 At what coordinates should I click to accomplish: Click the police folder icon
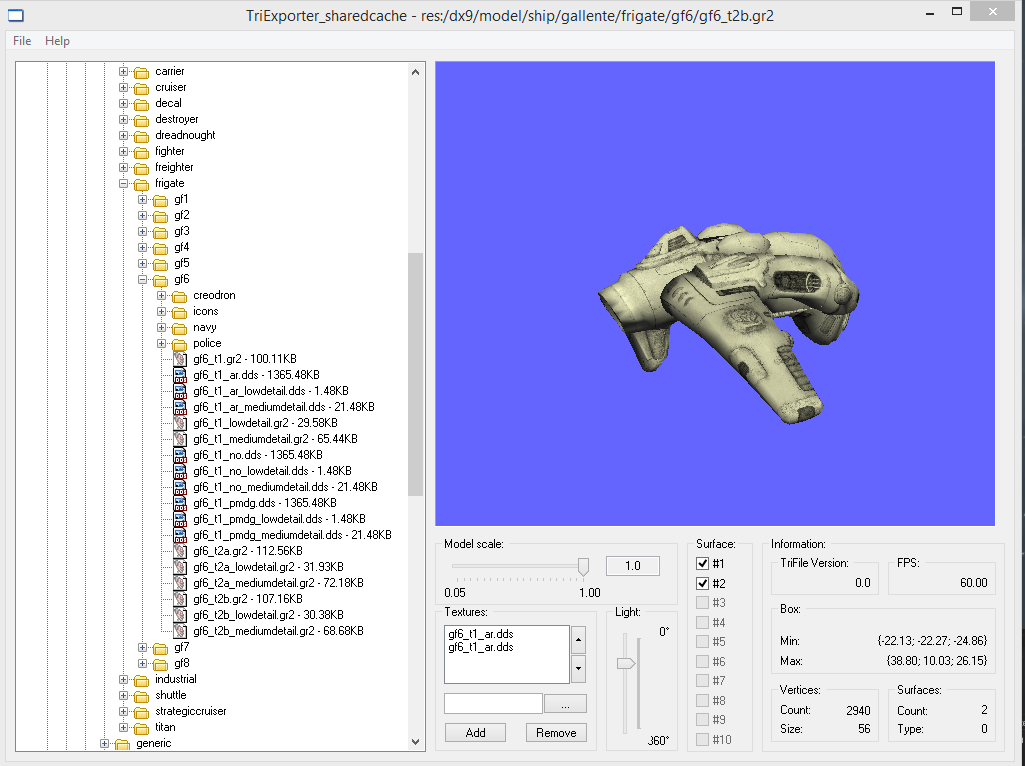pyautogui.click(x=180, y=344)
